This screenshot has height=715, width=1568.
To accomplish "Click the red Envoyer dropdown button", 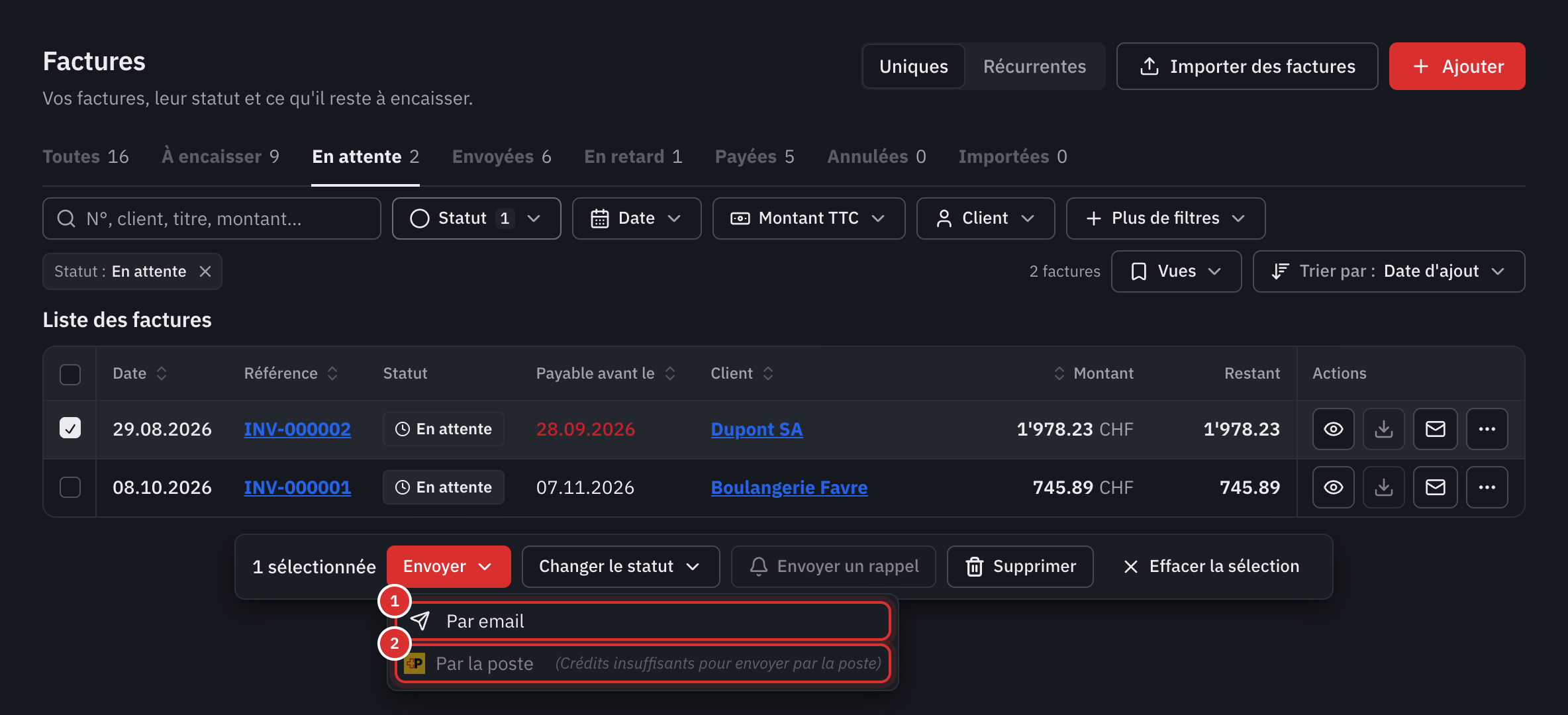I will (448, 567).
